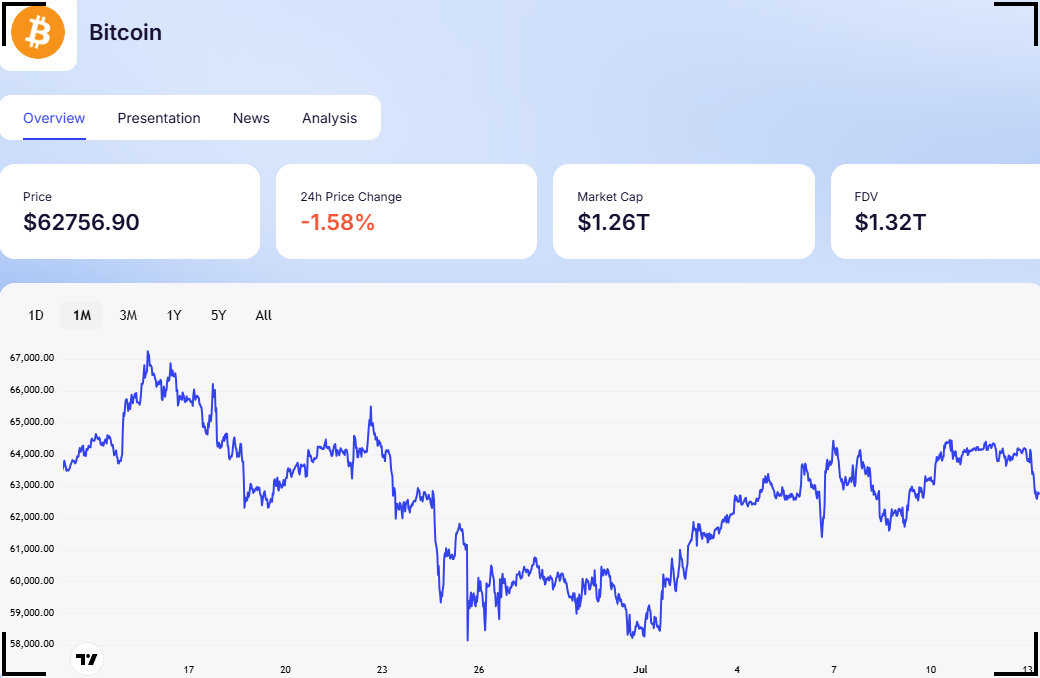Screen dimensions: 1040x678
Task: Click the 63,000.00 axis label
Action: 32,485
